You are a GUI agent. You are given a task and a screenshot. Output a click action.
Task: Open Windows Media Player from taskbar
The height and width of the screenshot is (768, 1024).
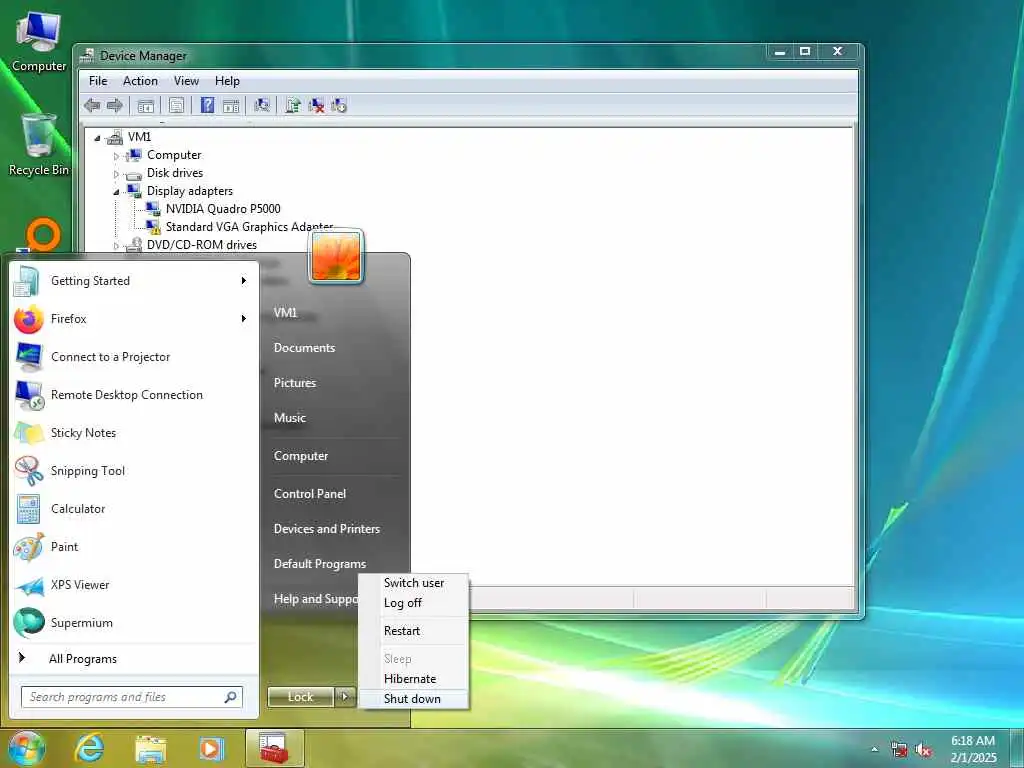211,748
